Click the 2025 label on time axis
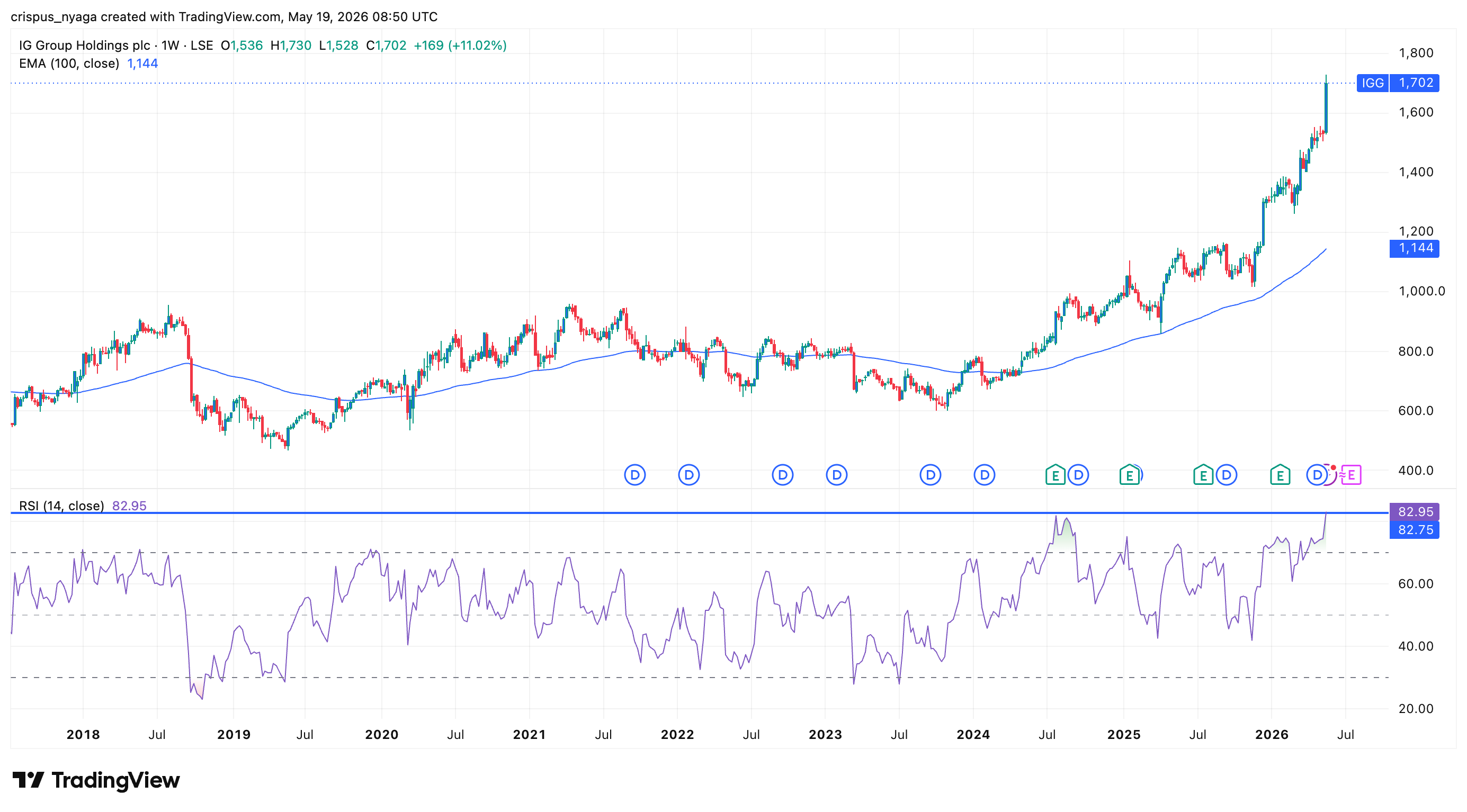The height and width of the screenshot is (812, 1467). (1124, 735)
